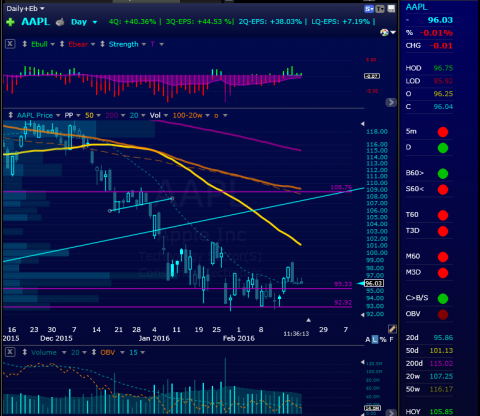Close the Volume pane with X

pos(10,352)
